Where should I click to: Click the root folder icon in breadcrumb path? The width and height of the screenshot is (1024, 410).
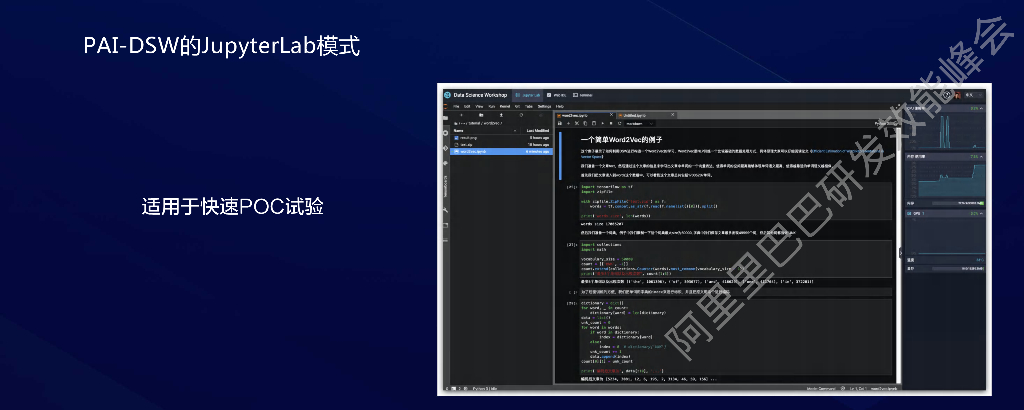click(455, 123)
